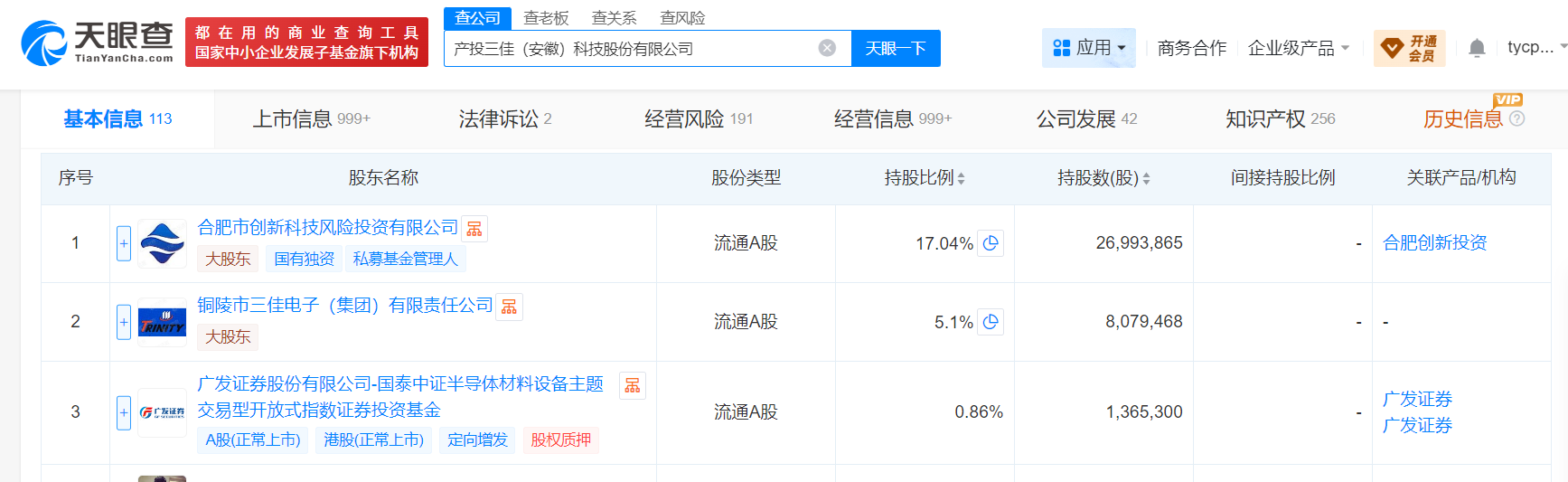Clear the search box with X icon
This screenshot has height=482, width=1568.
pos(827,48)
